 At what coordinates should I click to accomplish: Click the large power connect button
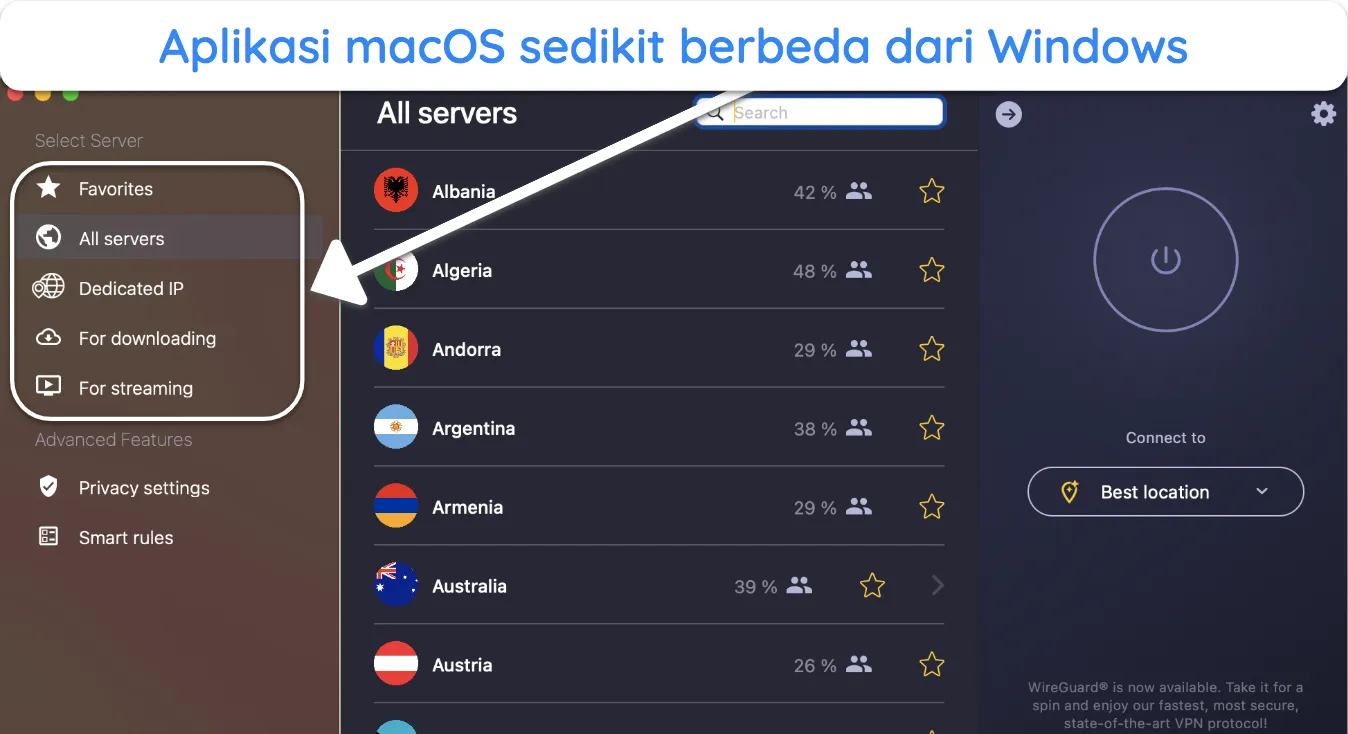click(1165, 260)
